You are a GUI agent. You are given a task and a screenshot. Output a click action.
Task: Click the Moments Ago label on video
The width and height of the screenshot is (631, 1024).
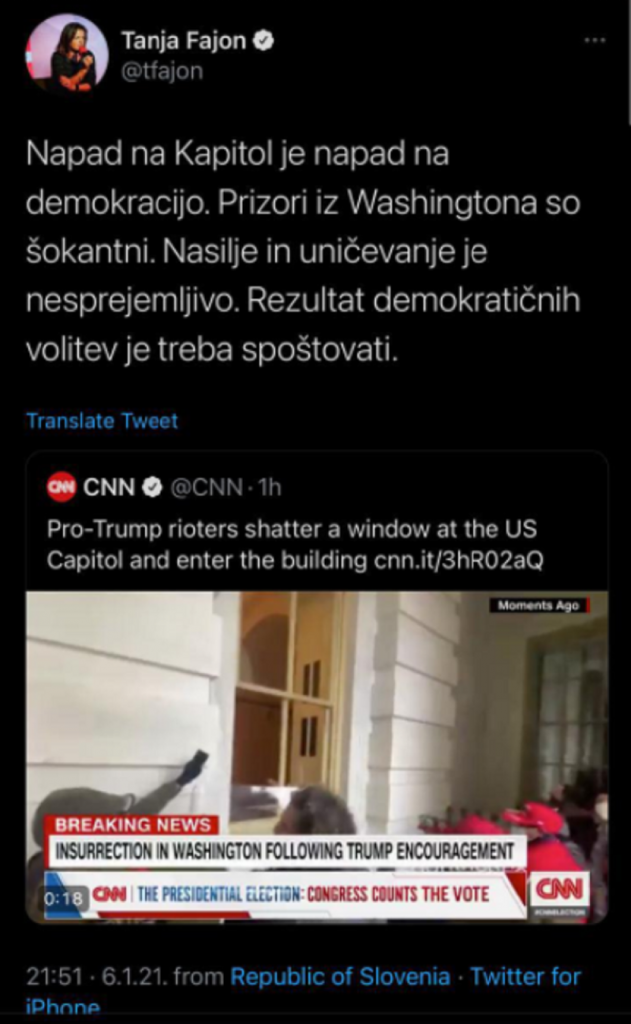[539, 605]
